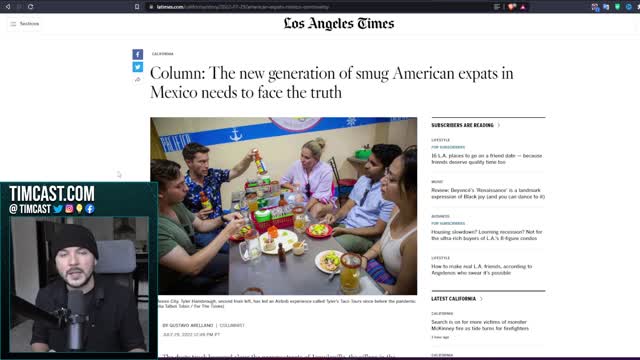Viewport: 640px width, 360px height.
Task: Expand Latest California chevron arrow
Action: (481, 299)
